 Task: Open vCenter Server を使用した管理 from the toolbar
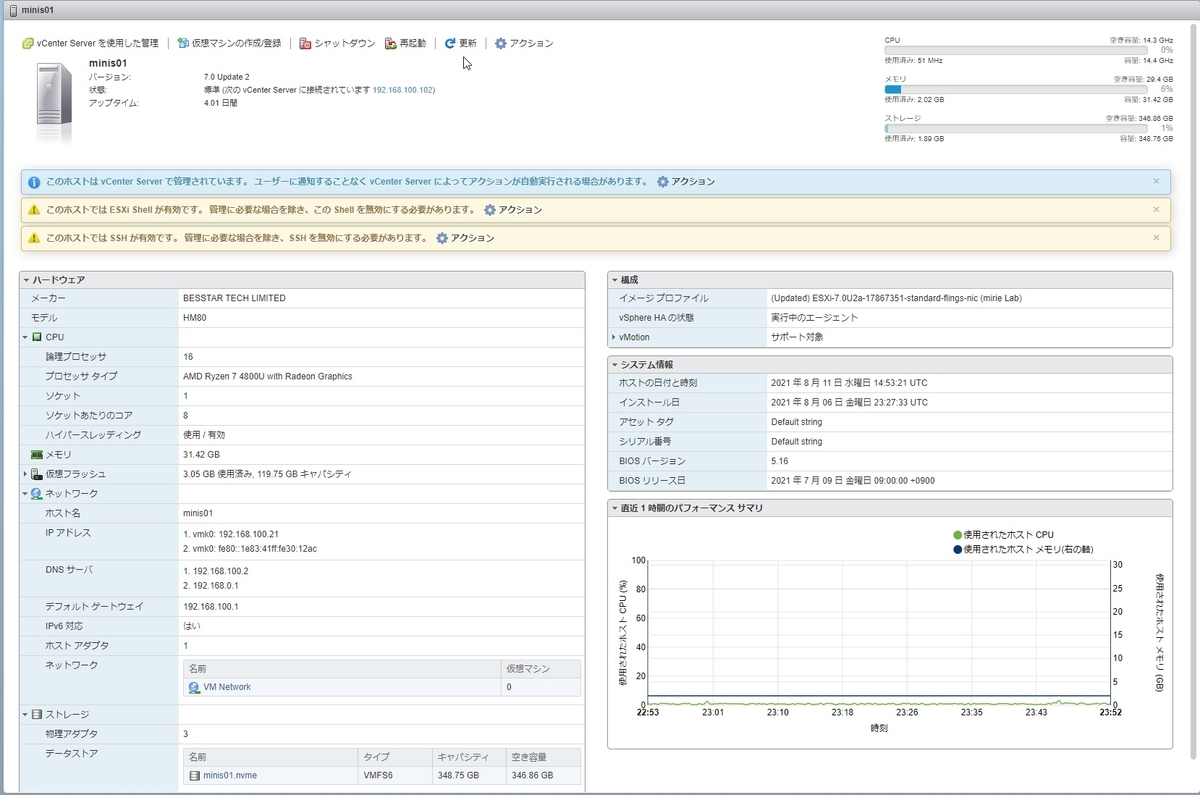[x=90, y=44]
